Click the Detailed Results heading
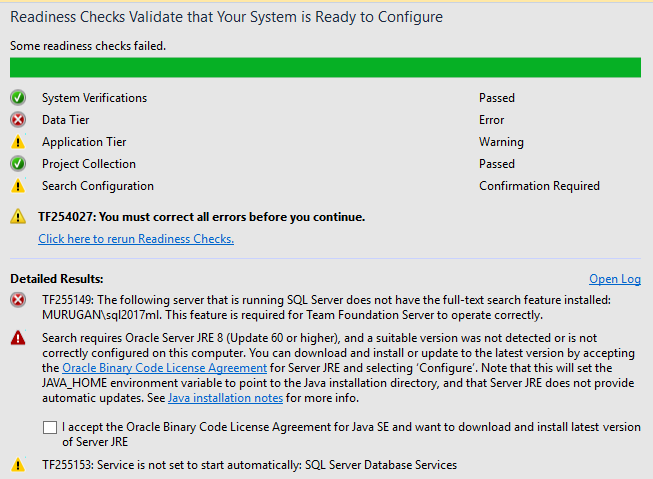This screenshot has height=479, width=653. coord(57,278)
